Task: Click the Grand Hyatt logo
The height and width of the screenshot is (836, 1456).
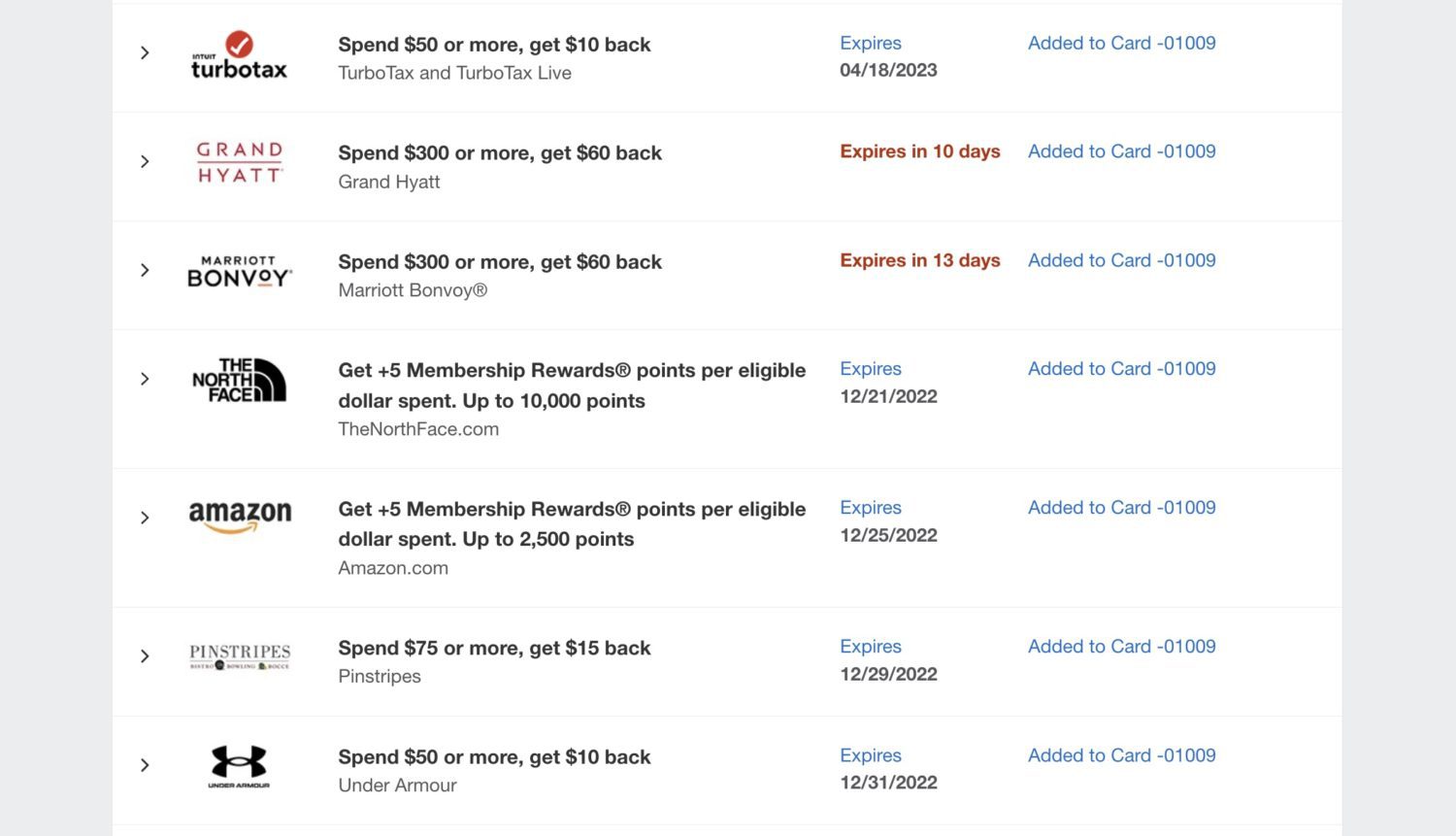Action: pyautogui.click(x=239, y=161)
